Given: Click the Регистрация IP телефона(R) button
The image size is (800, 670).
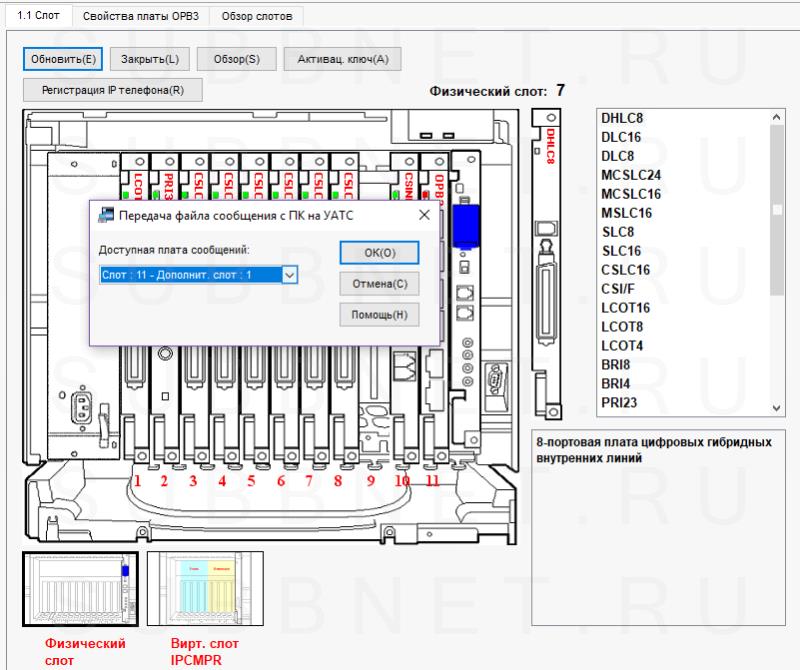Looking at the screenshot, I should [x=112, y=90].
